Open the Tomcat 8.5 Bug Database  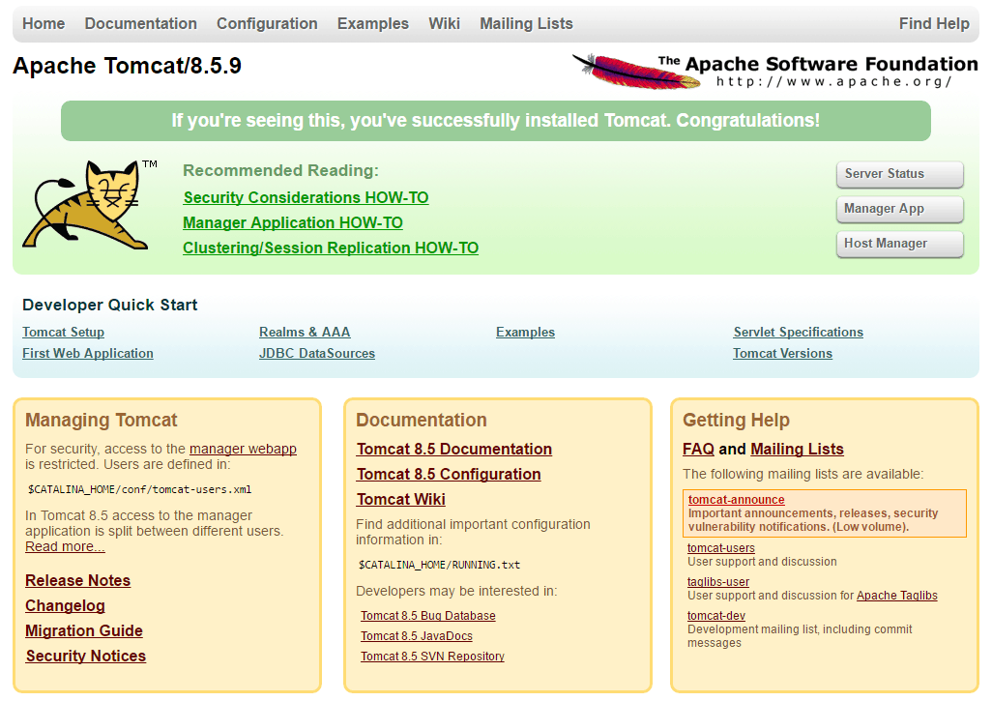pos(427,615)
